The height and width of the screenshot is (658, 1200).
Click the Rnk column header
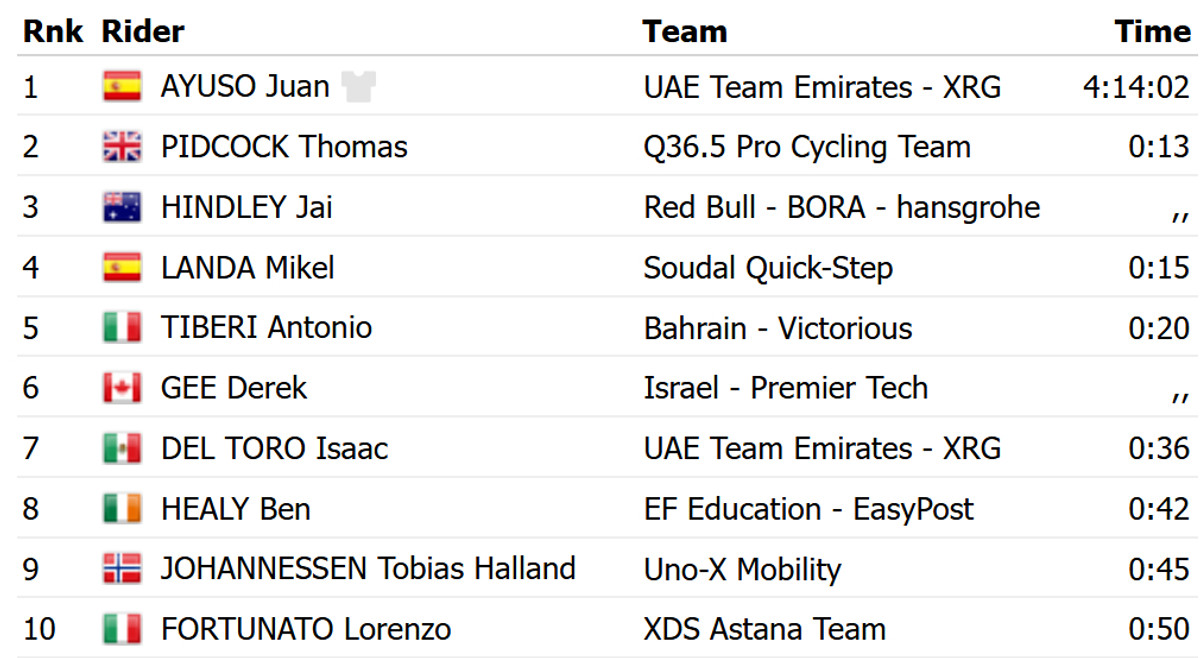point(52,31)
